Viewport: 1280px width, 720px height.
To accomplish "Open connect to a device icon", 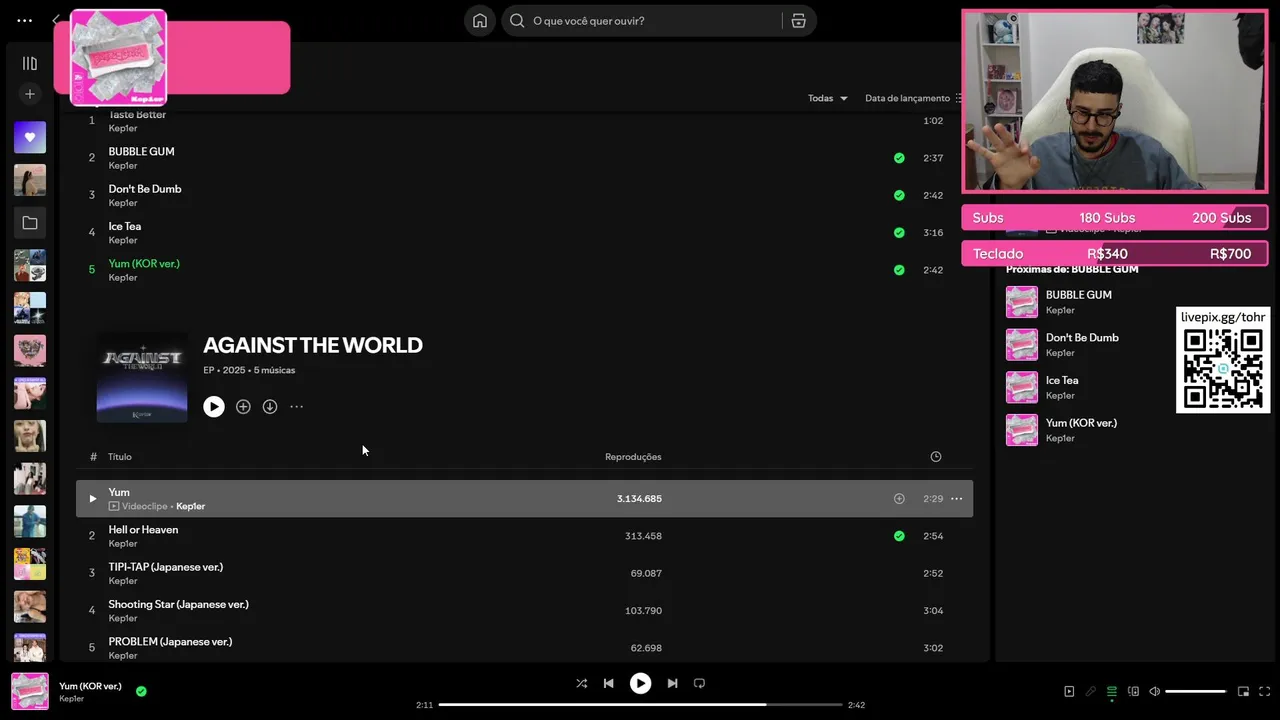I will pos(1133,691).
